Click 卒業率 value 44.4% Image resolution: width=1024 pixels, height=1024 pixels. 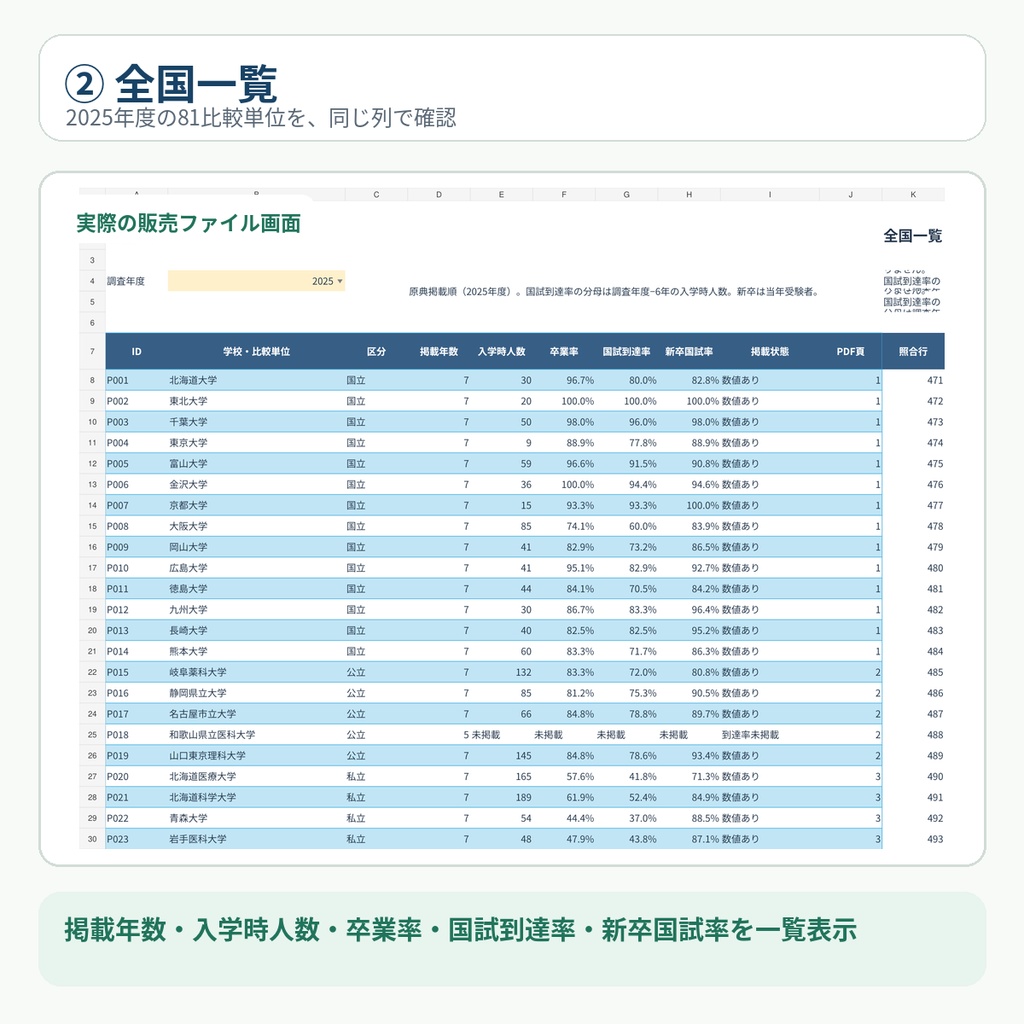564,818
